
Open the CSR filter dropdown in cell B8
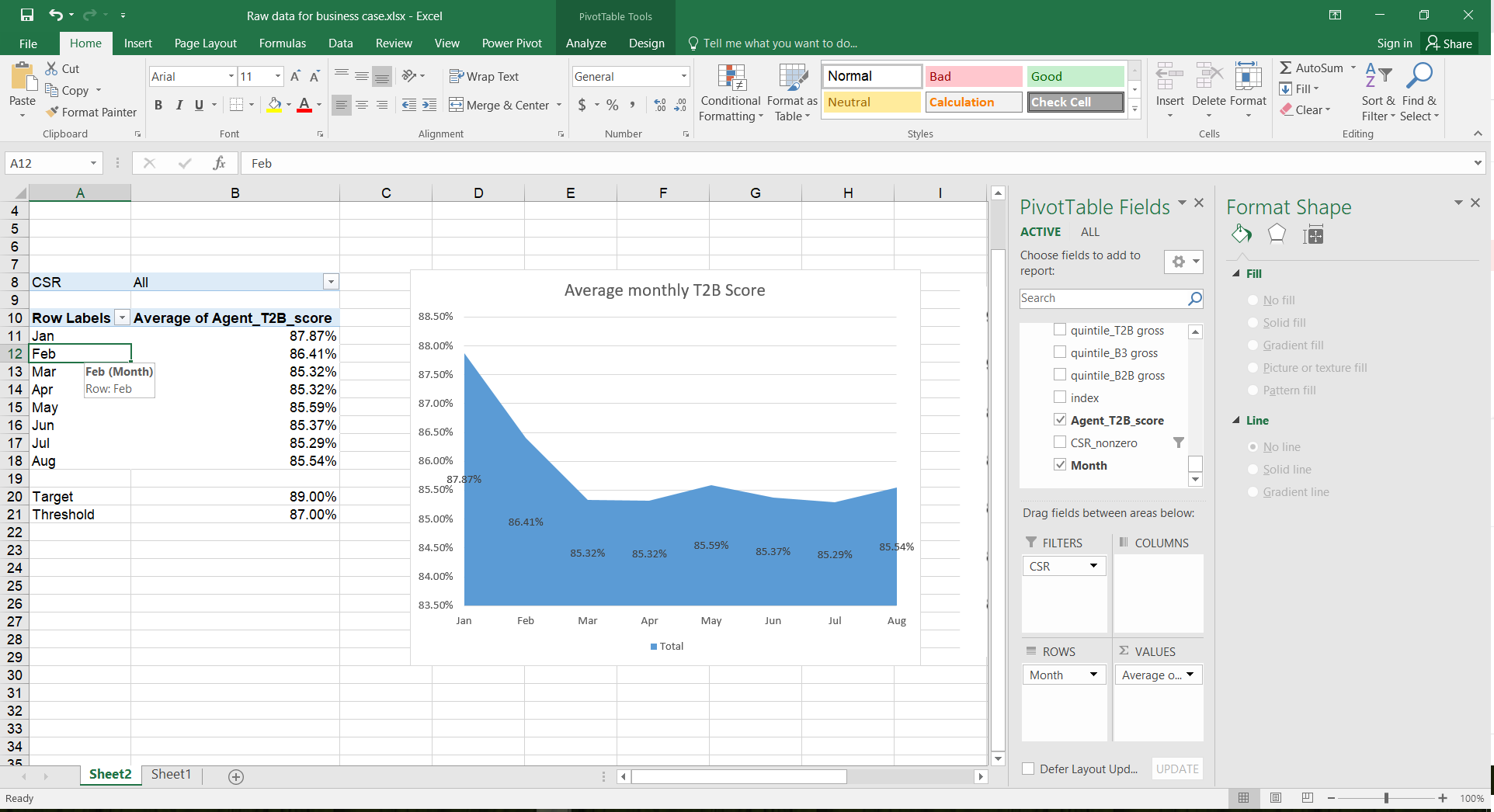point(331,282)
